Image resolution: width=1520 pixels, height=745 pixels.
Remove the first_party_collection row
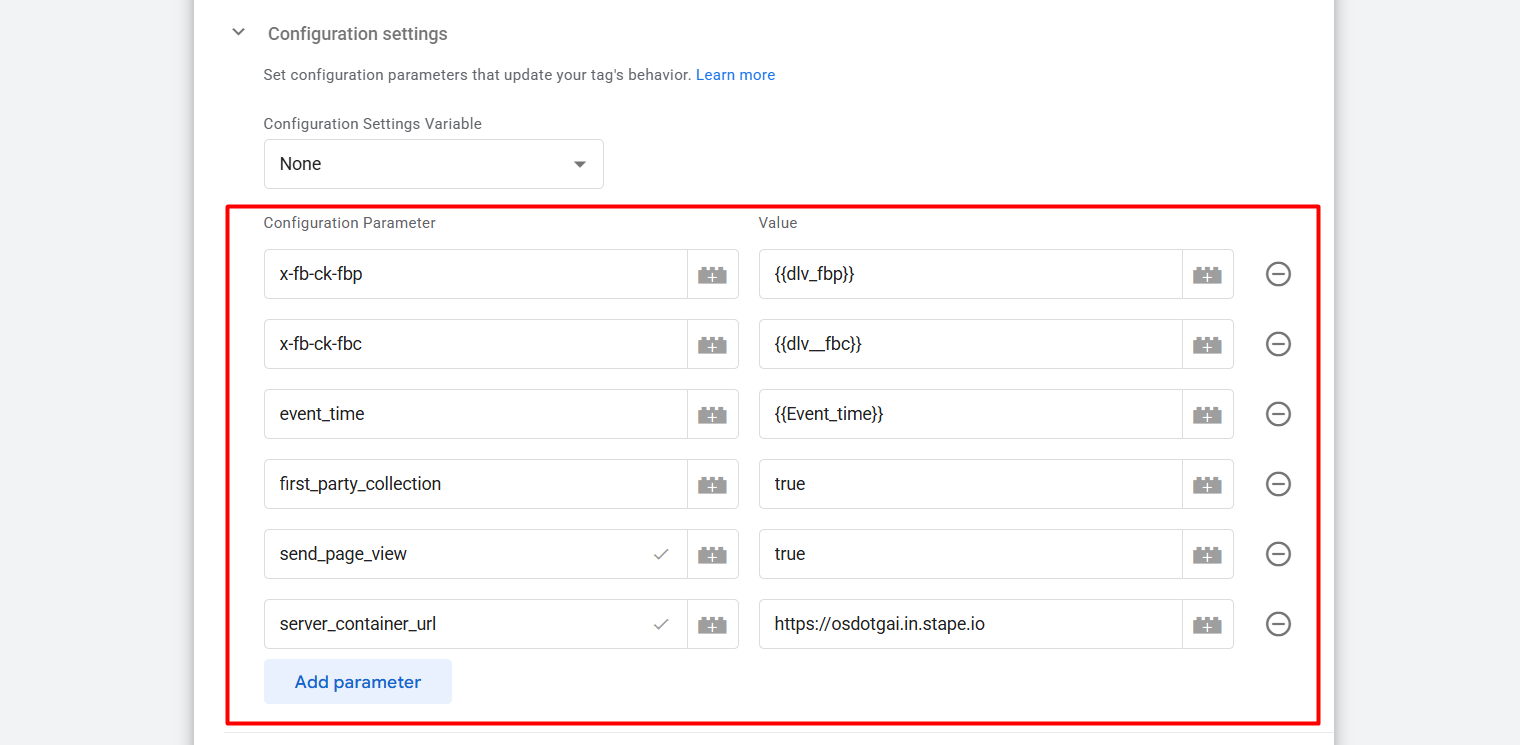[1278, 484]
